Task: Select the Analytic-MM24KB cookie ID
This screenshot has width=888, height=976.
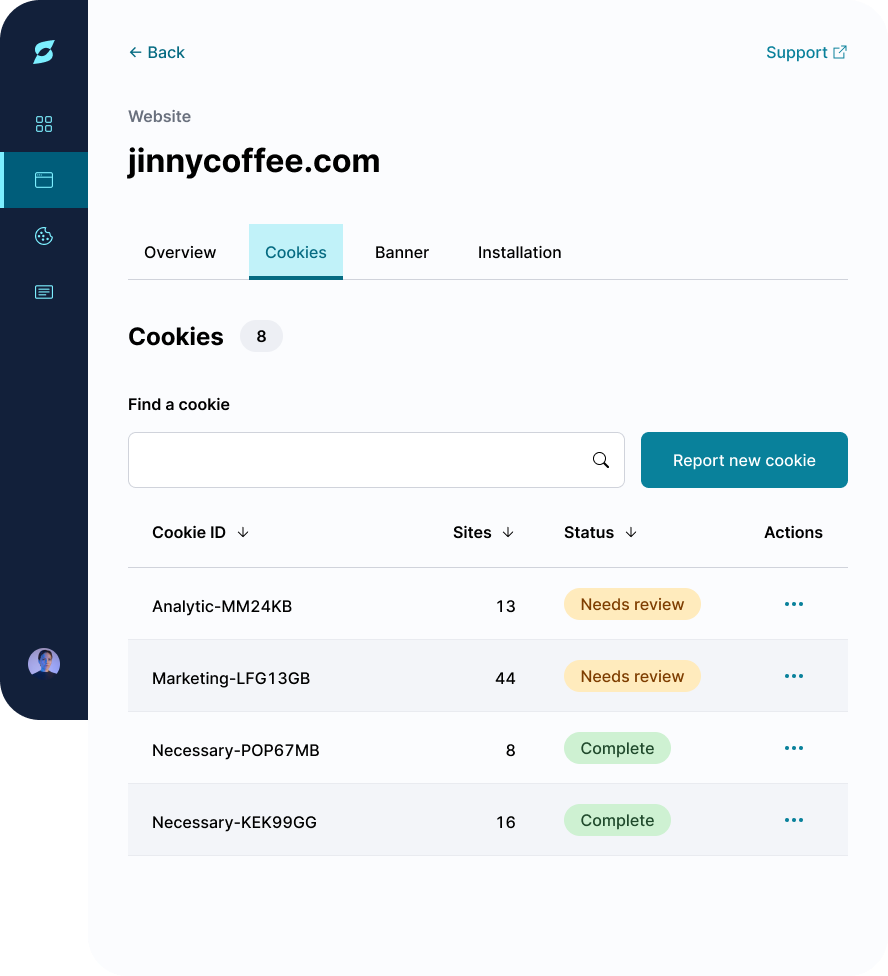Action: click(222, 606)
